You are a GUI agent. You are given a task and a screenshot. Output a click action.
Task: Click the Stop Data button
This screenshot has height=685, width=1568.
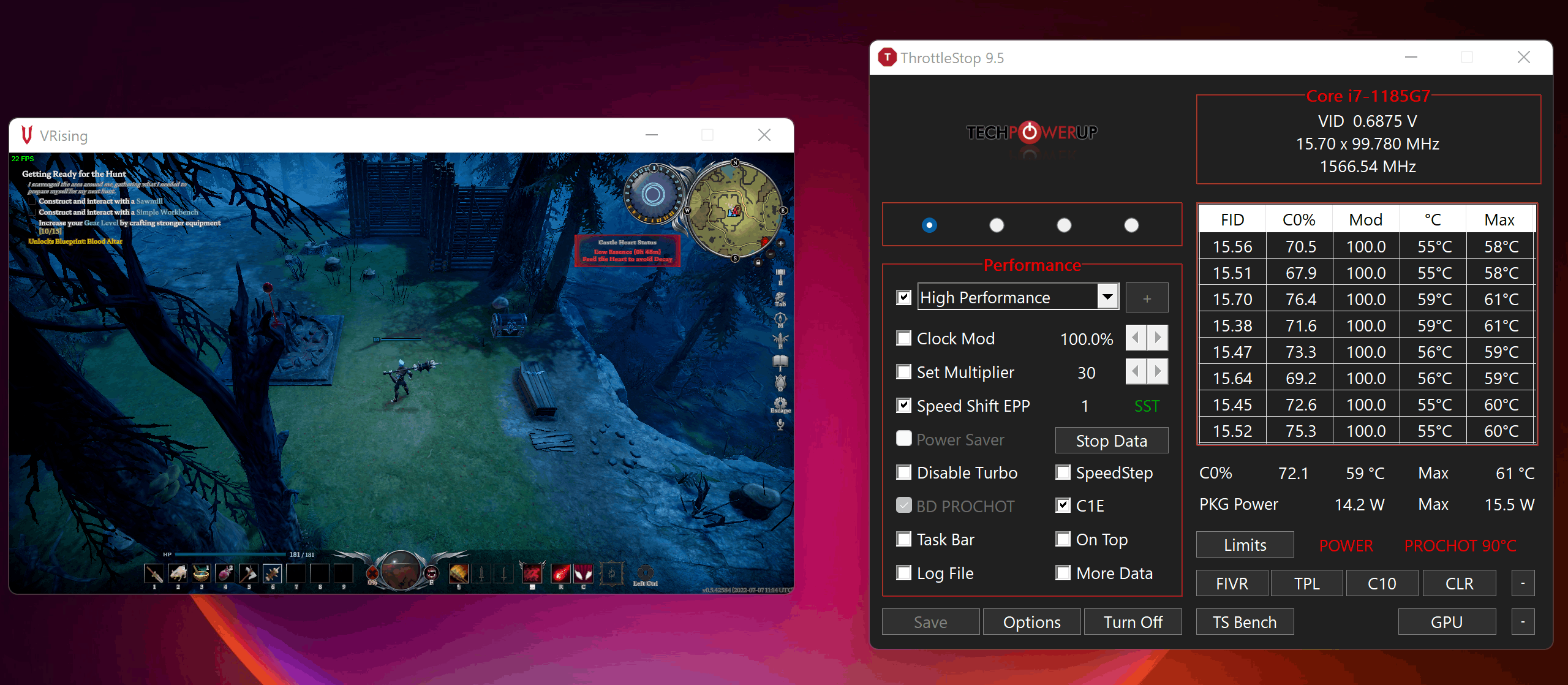pyautogui.click(x=1111, y=441)
